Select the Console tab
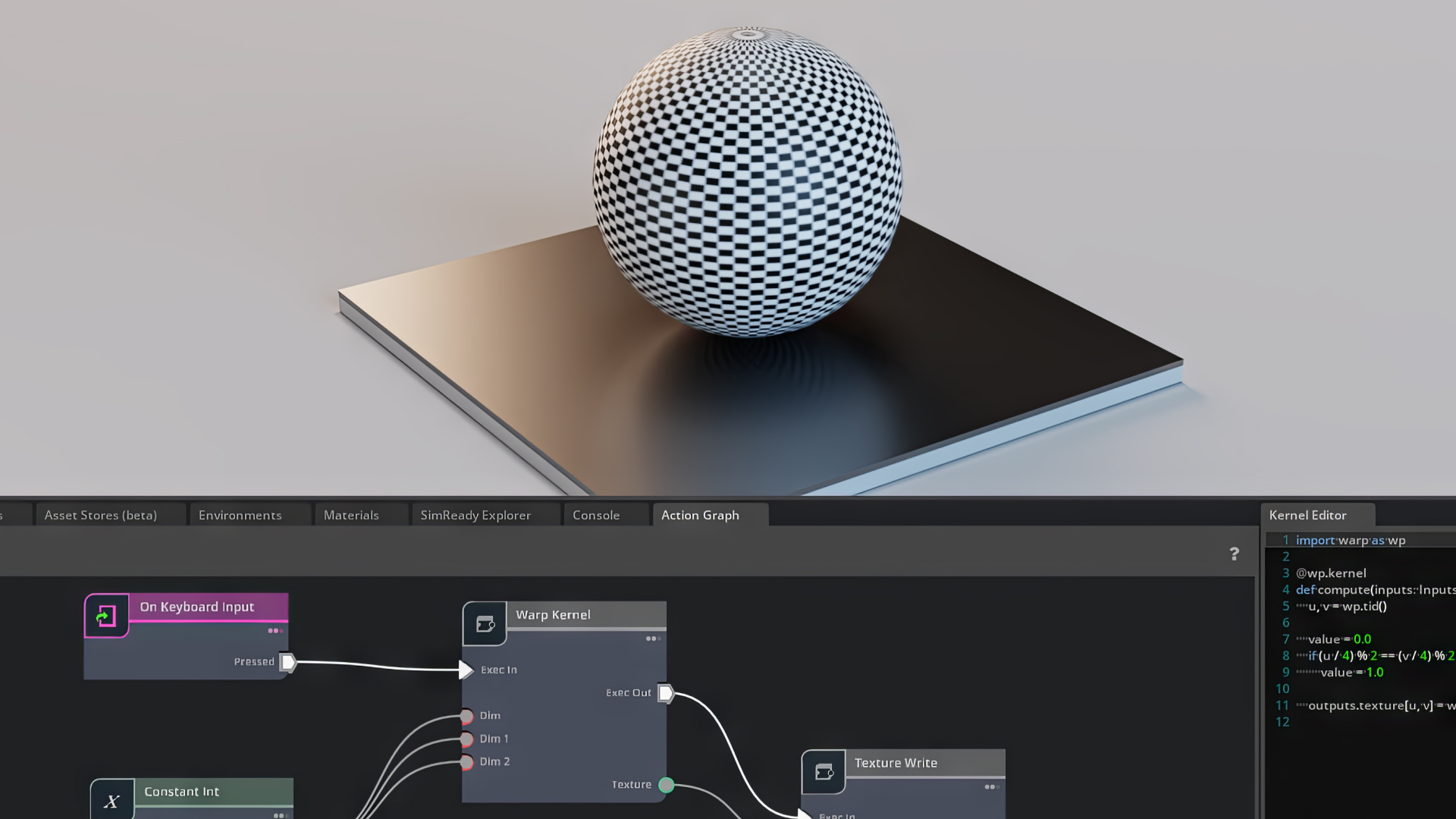 (x=596, y=514)
